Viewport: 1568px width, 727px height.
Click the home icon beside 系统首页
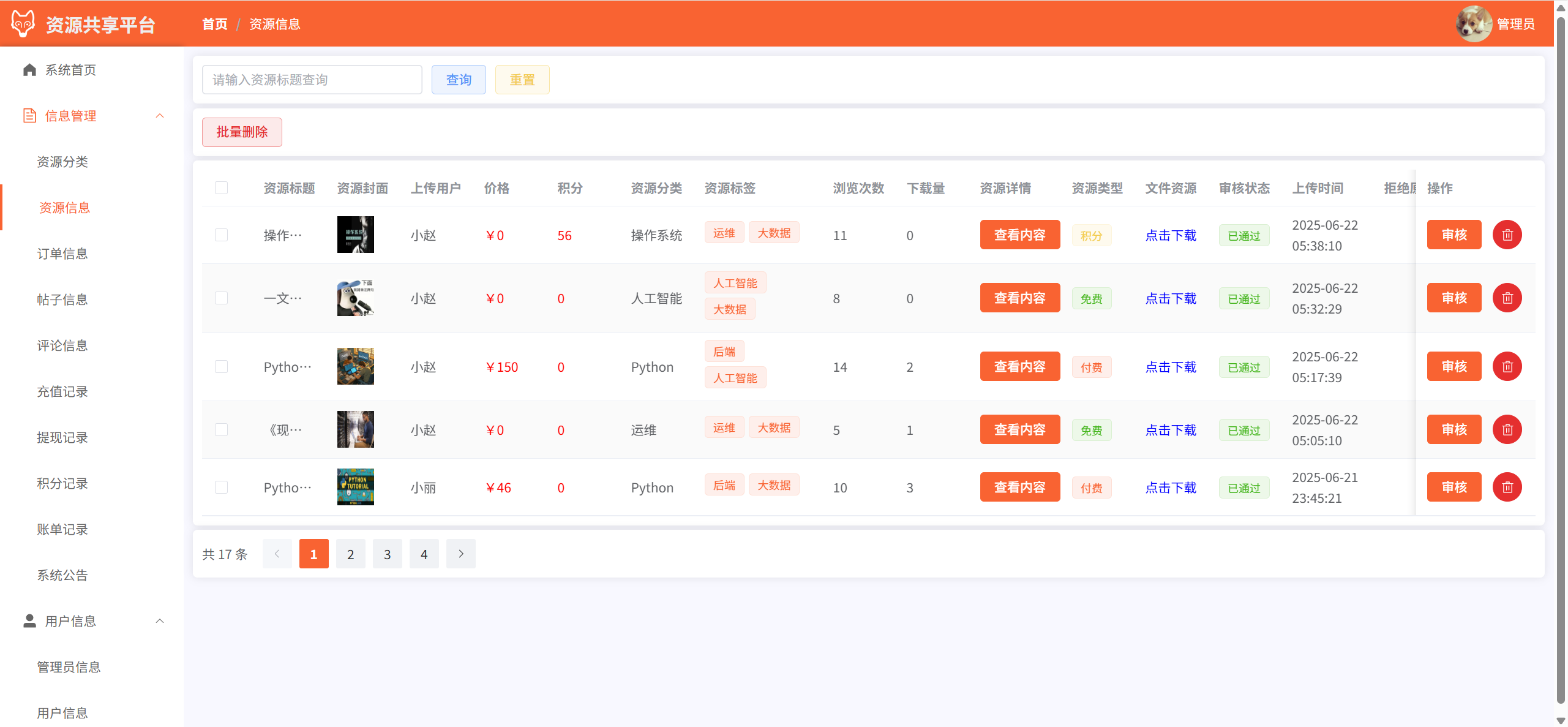(x=29, y=70)
